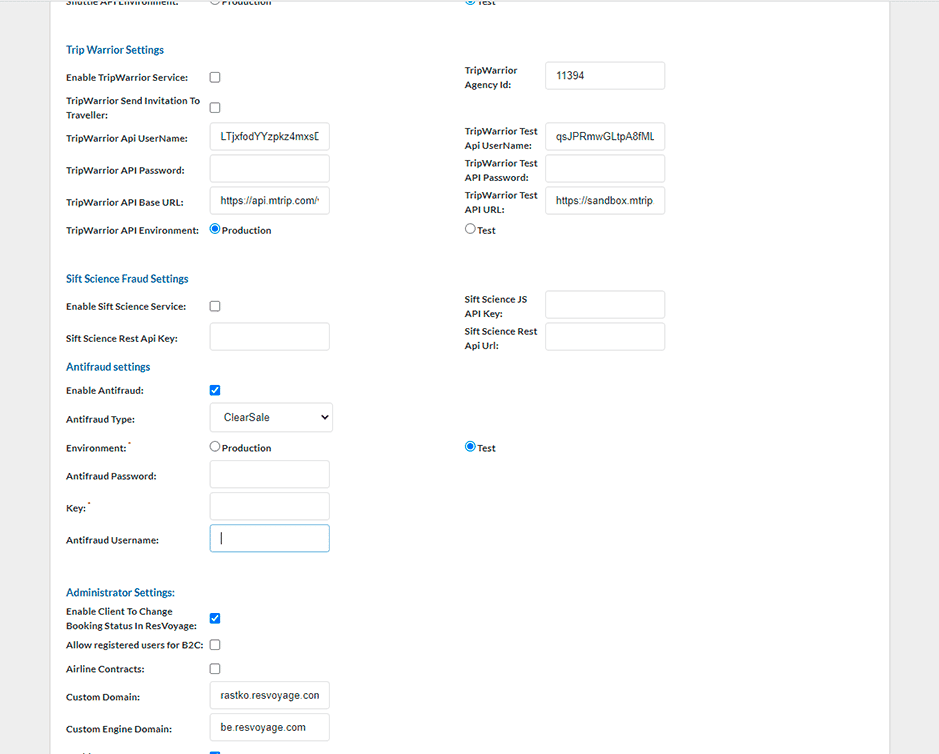Click the Airline Contracts label

pyautogui.click(x=105, y=669)
